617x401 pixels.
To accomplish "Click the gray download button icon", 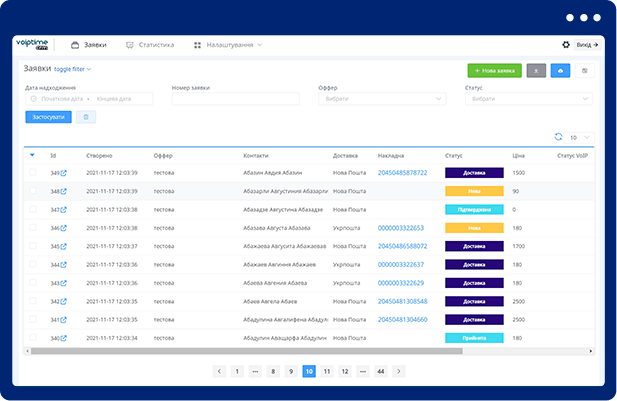I will 536,70.
